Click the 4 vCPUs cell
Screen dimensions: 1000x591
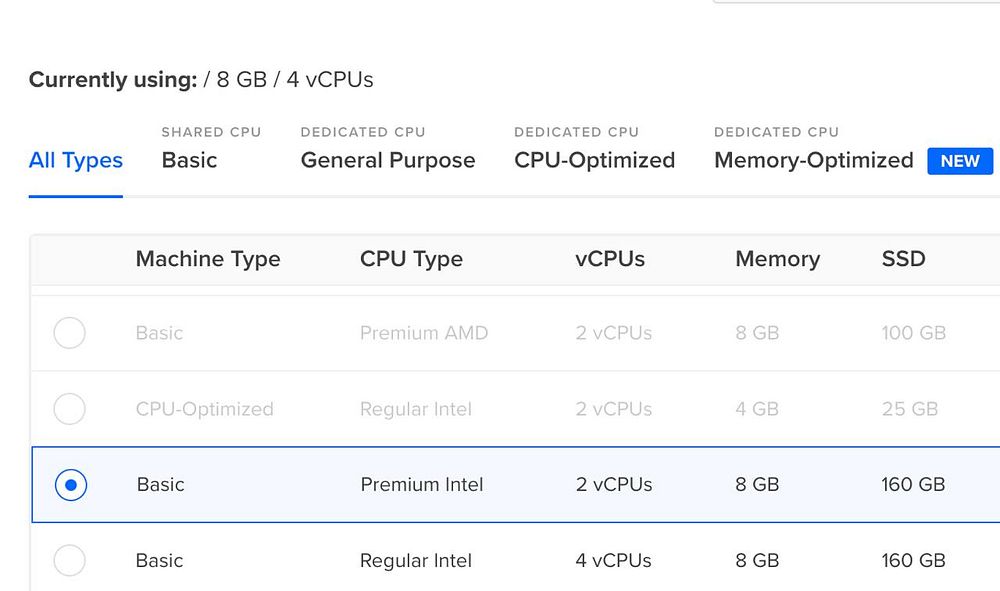click(614, 561)
